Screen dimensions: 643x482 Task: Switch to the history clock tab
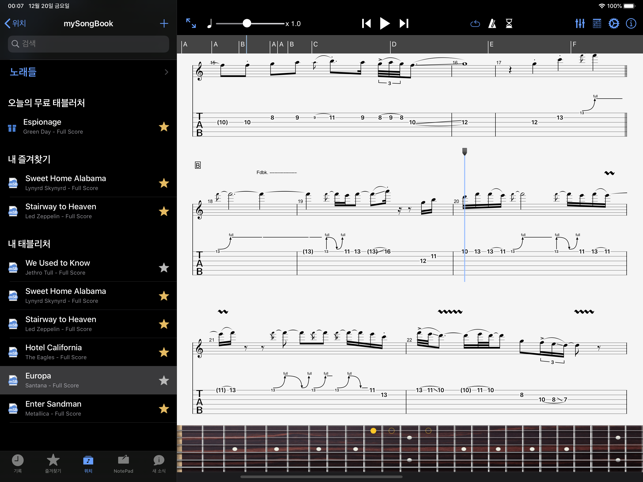[x=18, y=464]
